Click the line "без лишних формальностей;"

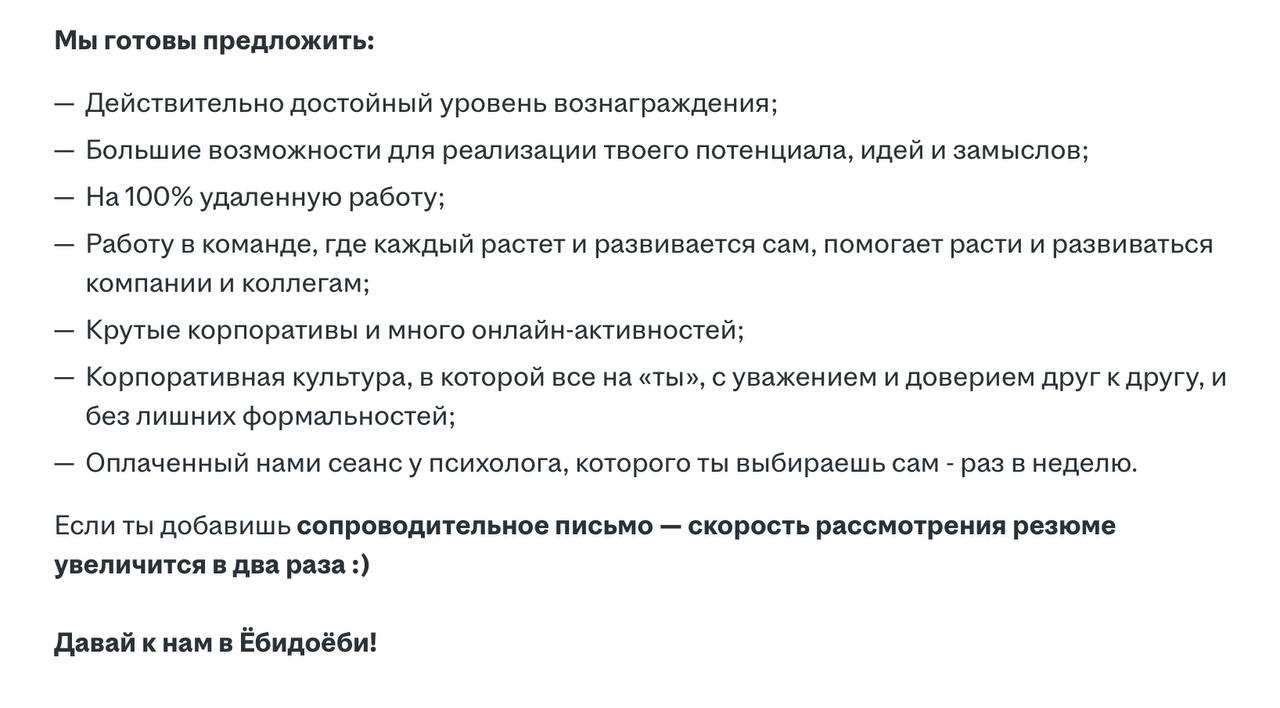(x=270, y=416)
